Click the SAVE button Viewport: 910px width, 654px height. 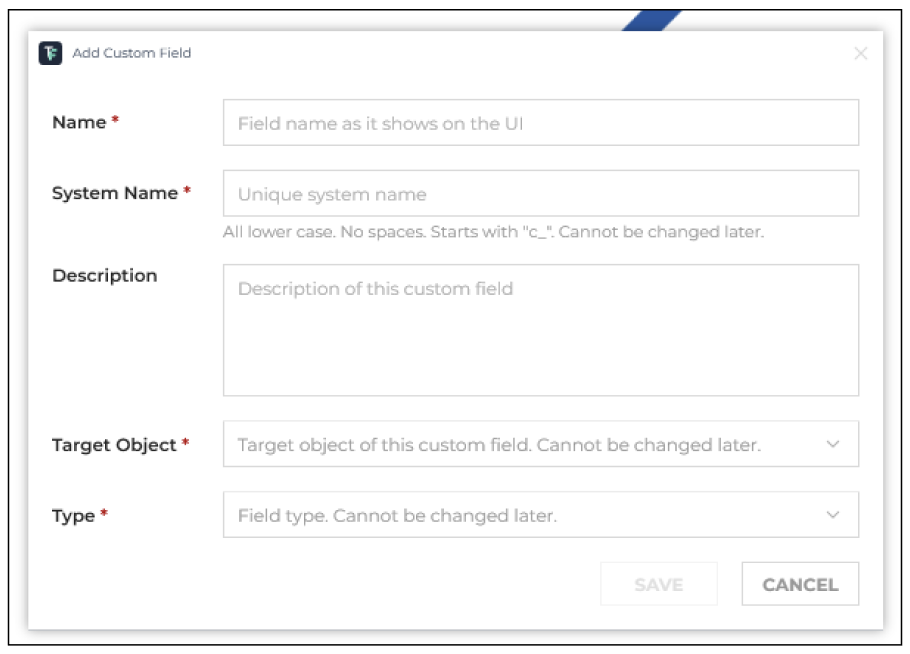(x=659, y=584)
